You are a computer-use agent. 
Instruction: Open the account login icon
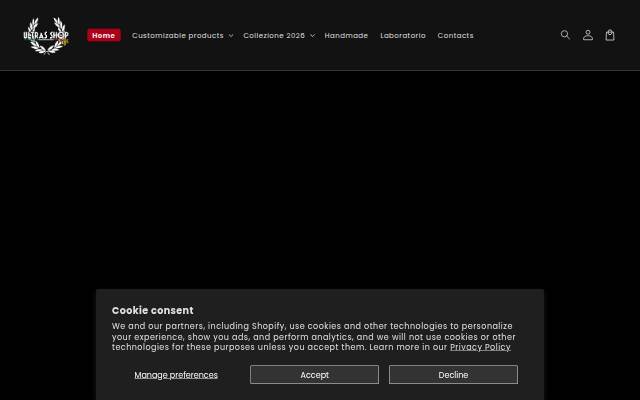(588, 35)
